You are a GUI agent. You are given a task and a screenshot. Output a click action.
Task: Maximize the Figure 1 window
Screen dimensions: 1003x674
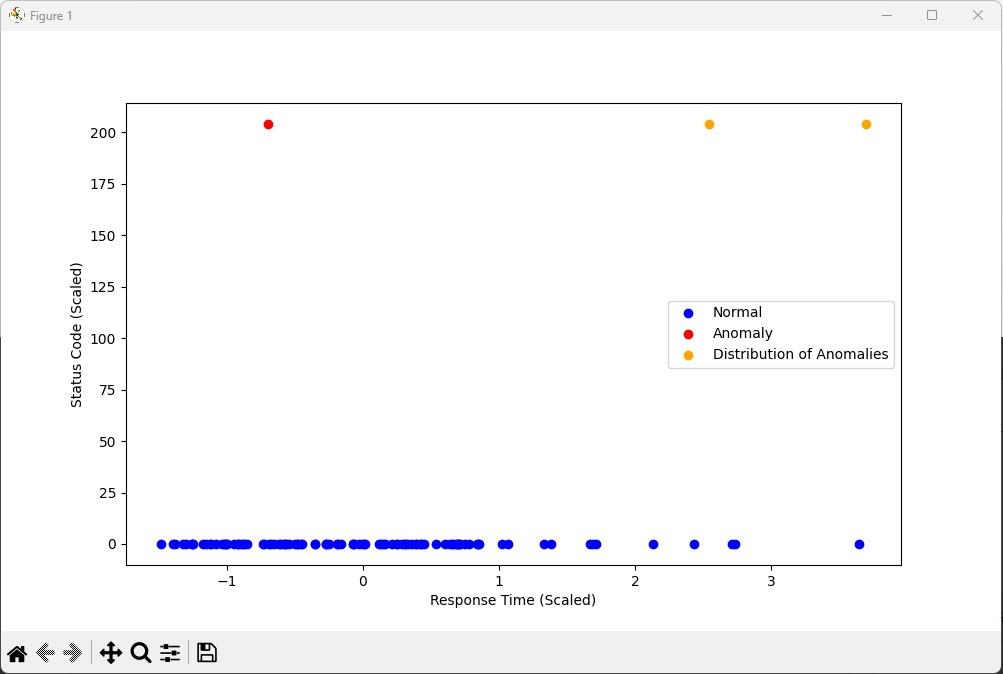coord(932,15)
